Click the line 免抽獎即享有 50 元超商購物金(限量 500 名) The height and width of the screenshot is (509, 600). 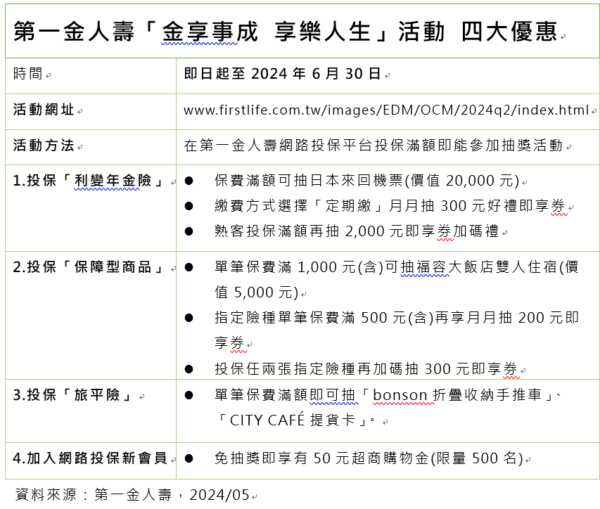[369, 458]
